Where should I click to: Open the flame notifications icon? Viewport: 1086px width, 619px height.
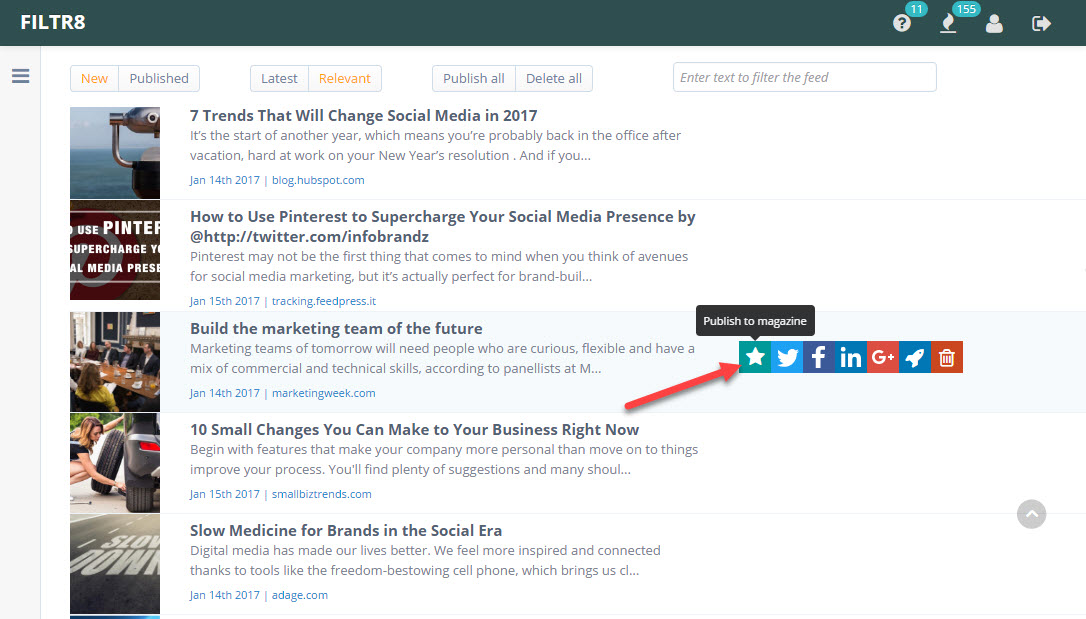point(948,24)
